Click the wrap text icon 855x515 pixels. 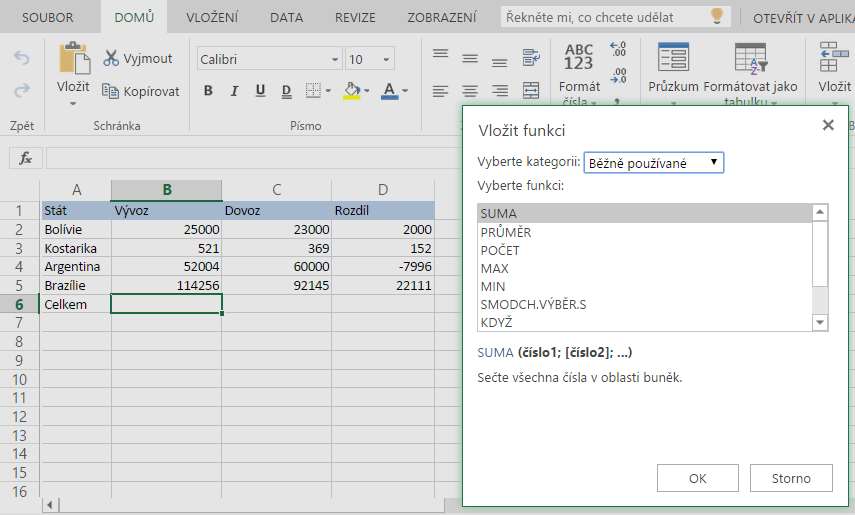coord(531,57)
